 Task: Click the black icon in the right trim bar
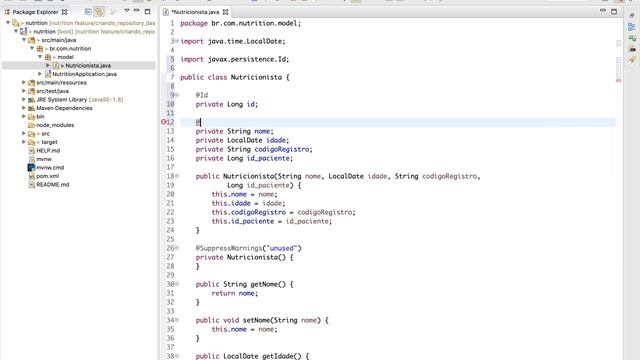pyautogui.click(x=632, y=49)
